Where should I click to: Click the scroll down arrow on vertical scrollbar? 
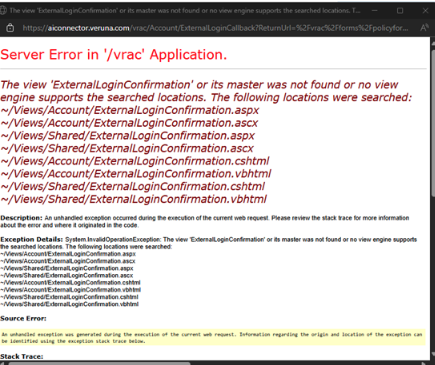coord(433,355)
